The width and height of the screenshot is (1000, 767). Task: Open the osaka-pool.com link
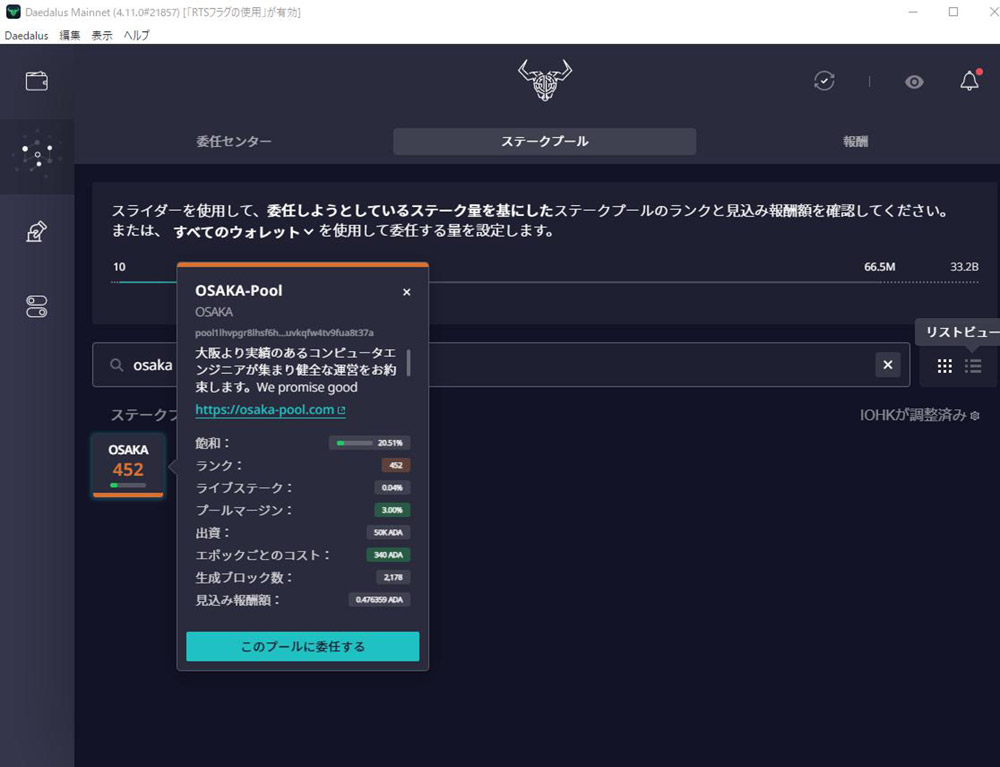(x=265, y=410)
